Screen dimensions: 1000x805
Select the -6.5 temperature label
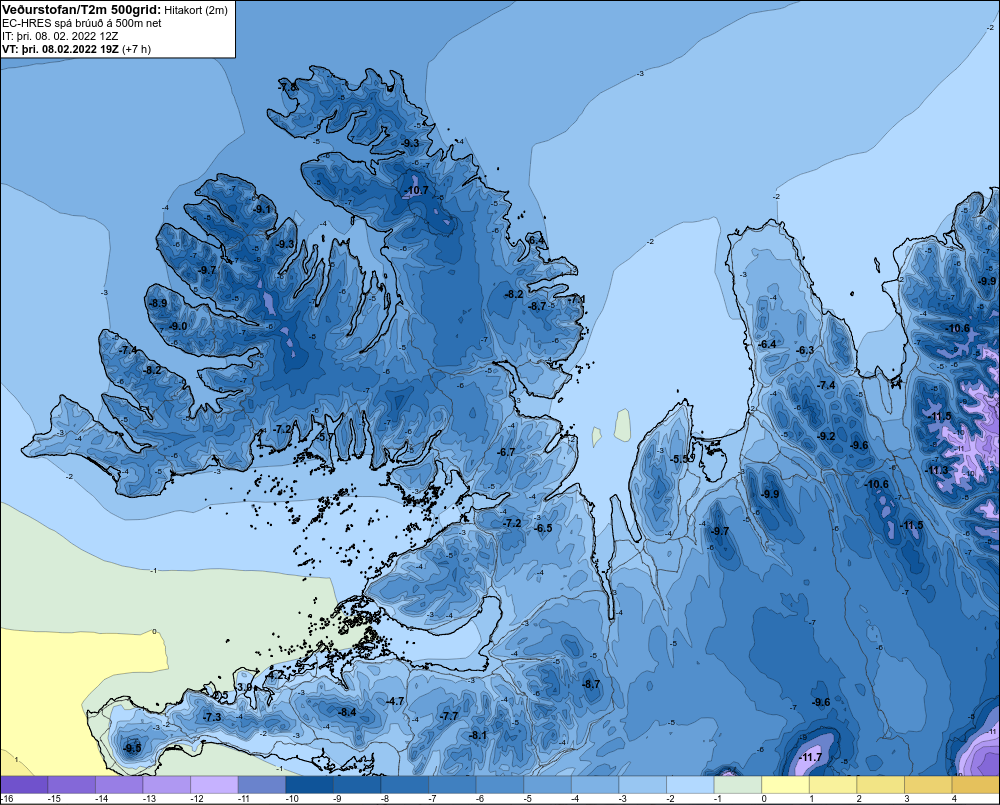tap(543, 528)
